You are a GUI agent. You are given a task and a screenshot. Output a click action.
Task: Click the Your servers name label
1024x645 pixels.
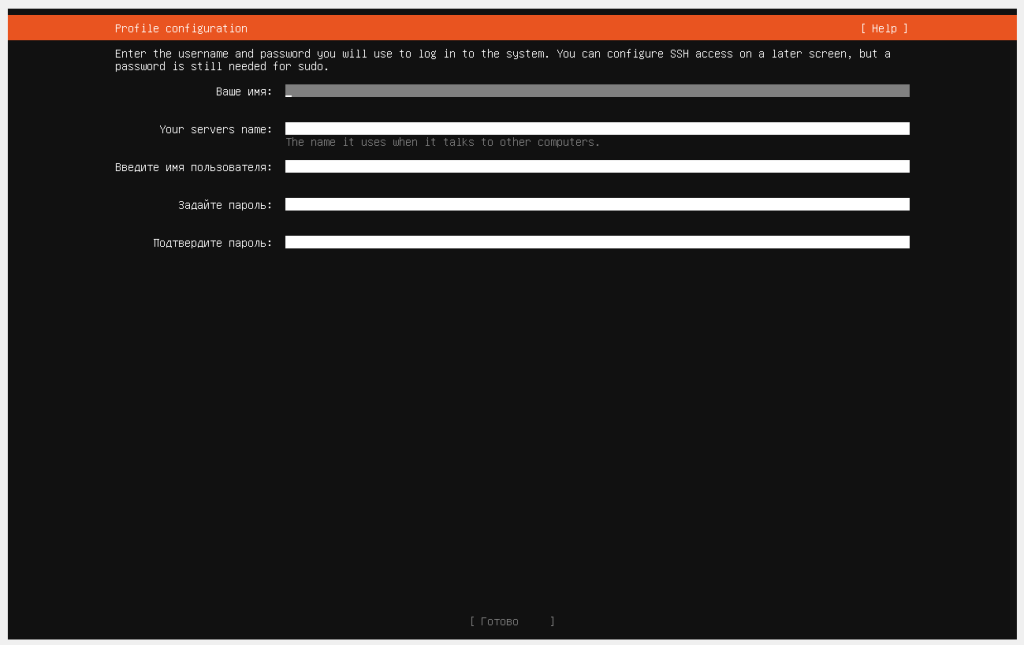pos(215,130)
